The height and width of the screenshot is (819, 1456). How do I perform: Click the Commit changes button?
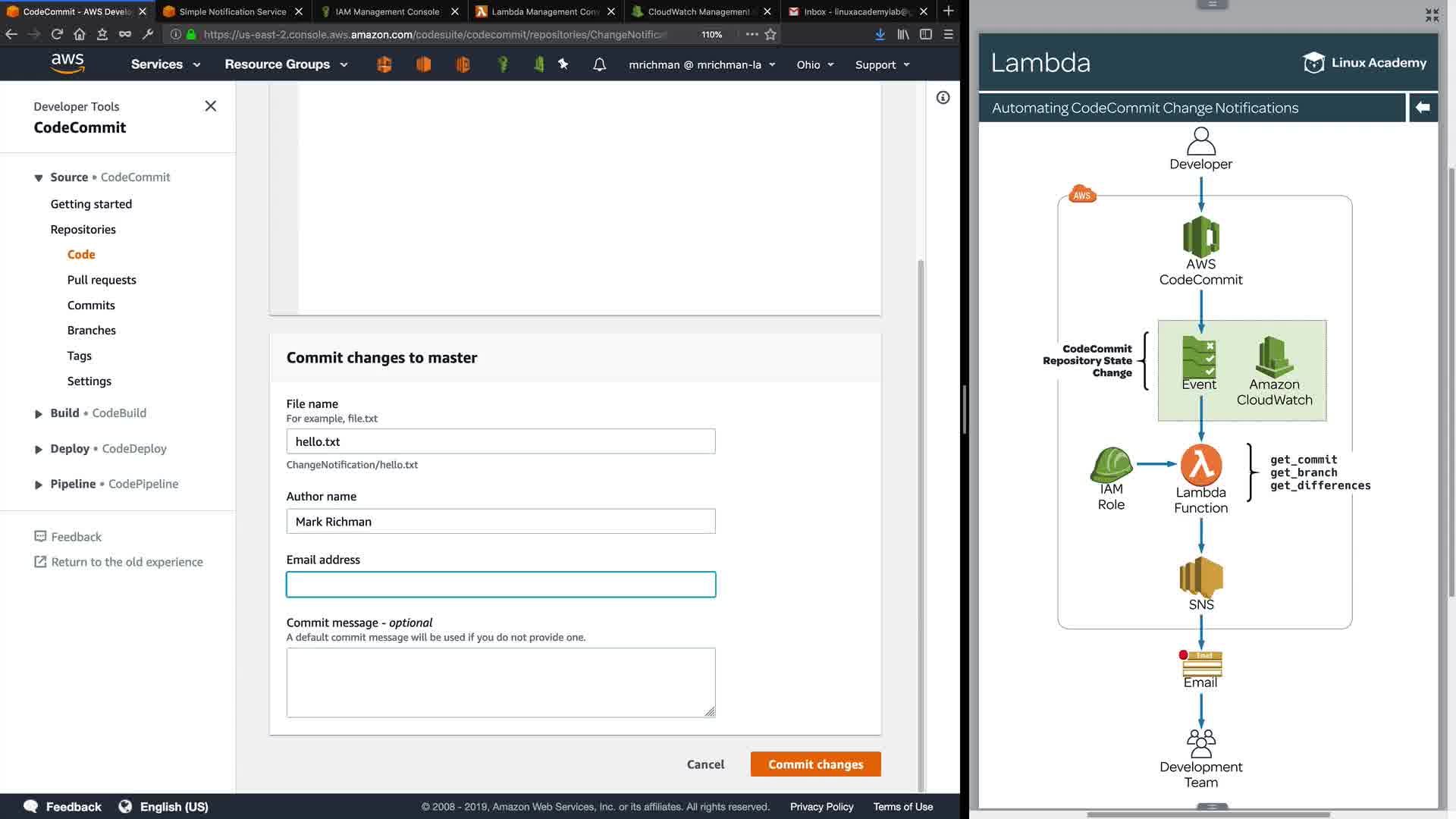[x=815, y=764]
